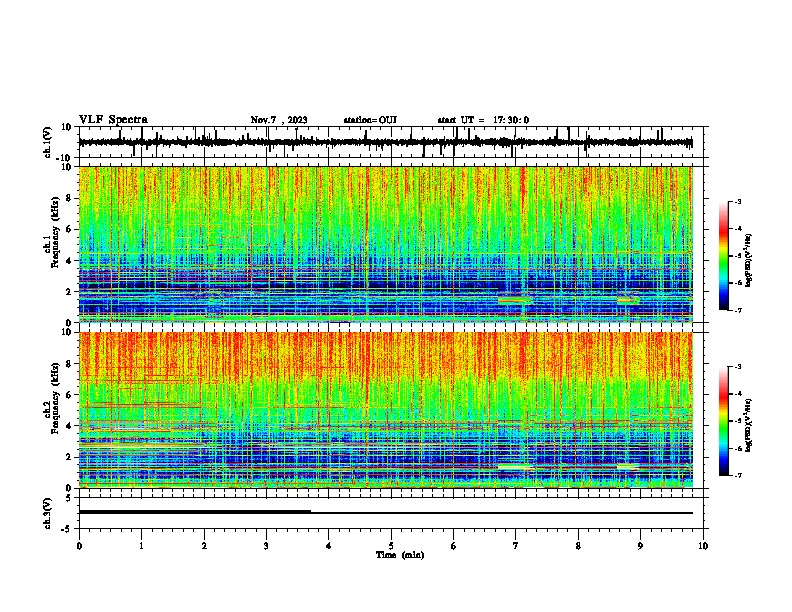Select the "start UT = 17:30: 0" label
The height and width of the screenshot is (612, 792).
483,120
